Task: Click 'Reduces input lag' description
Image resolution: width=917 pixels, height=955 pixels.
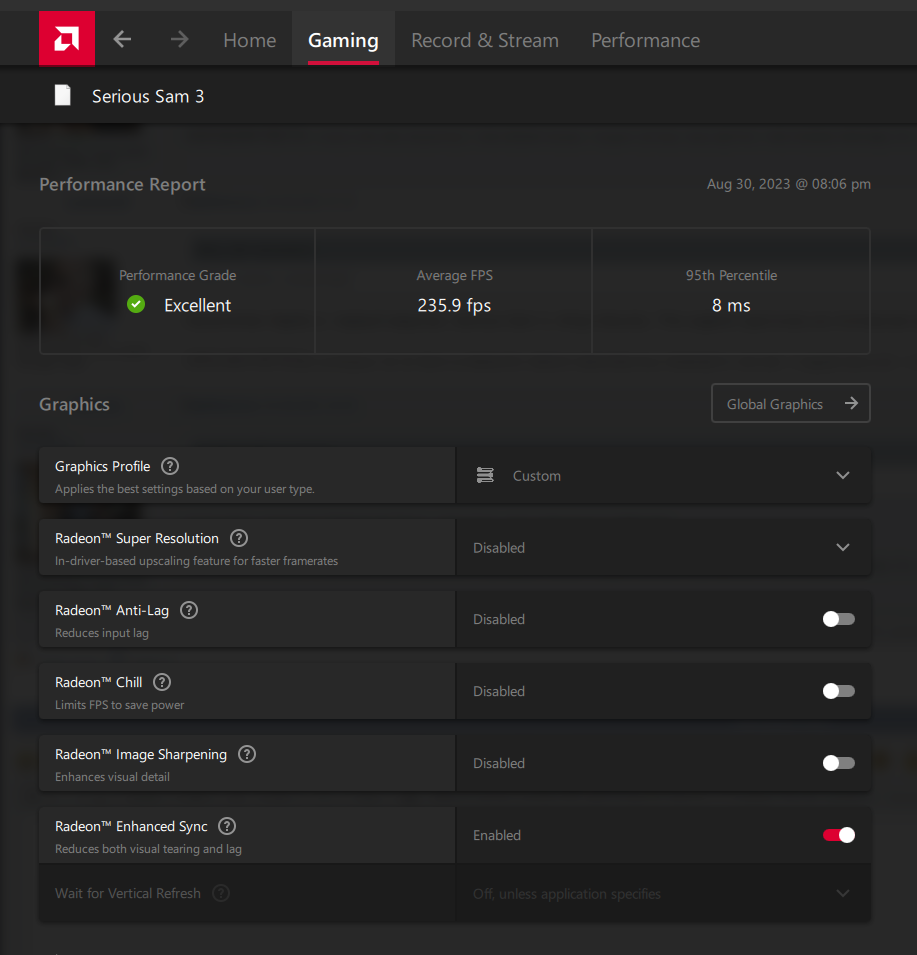Action: point(102,633)
